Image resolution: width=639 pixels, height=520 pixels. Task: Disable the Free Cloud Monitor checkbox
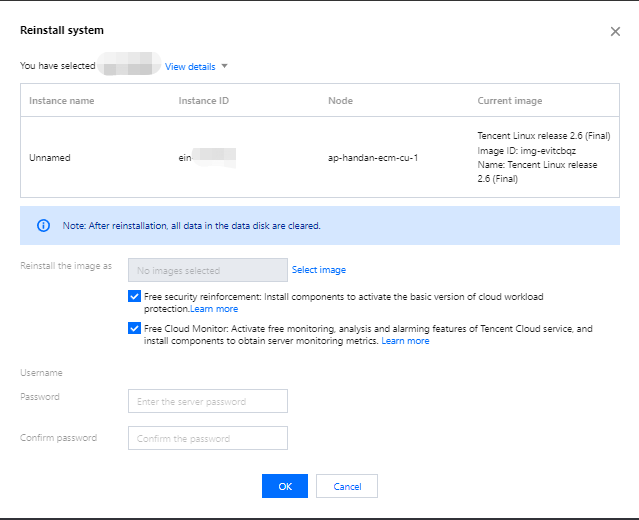(x=135, y=328)
